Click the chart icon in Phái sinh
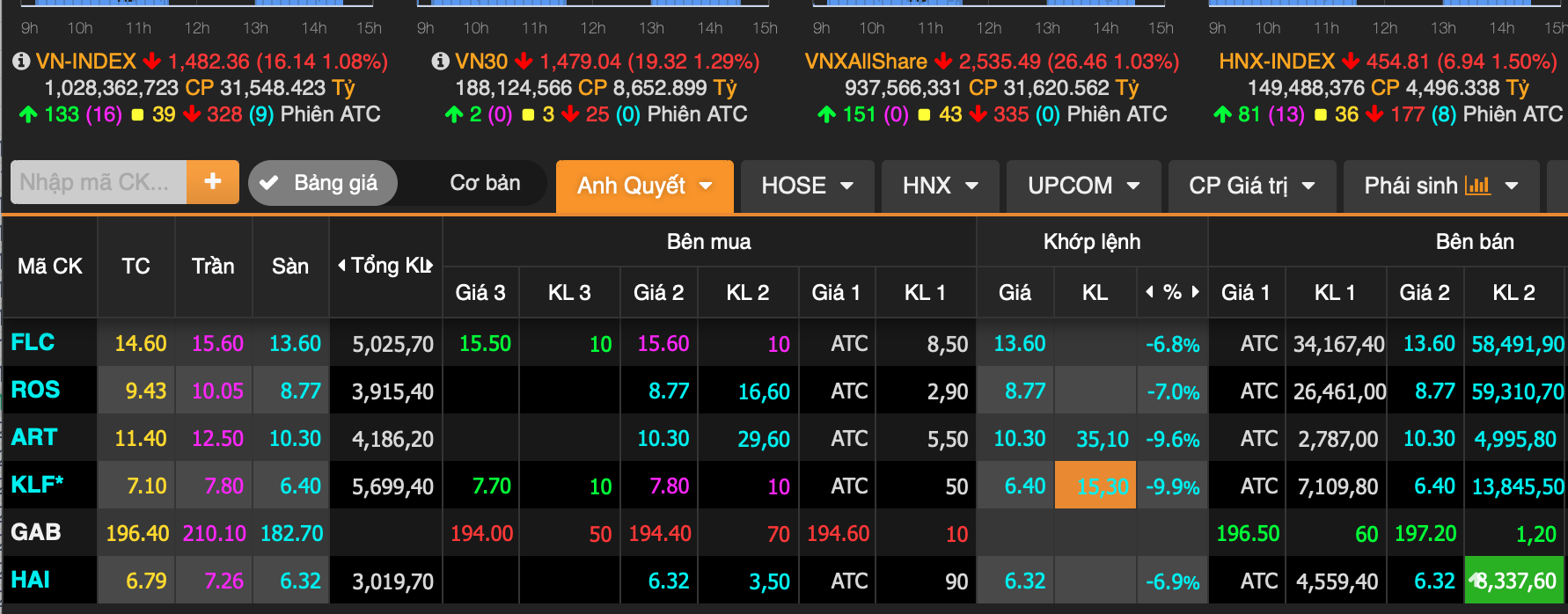1568x614 pixels. [x=1477, y=186]
